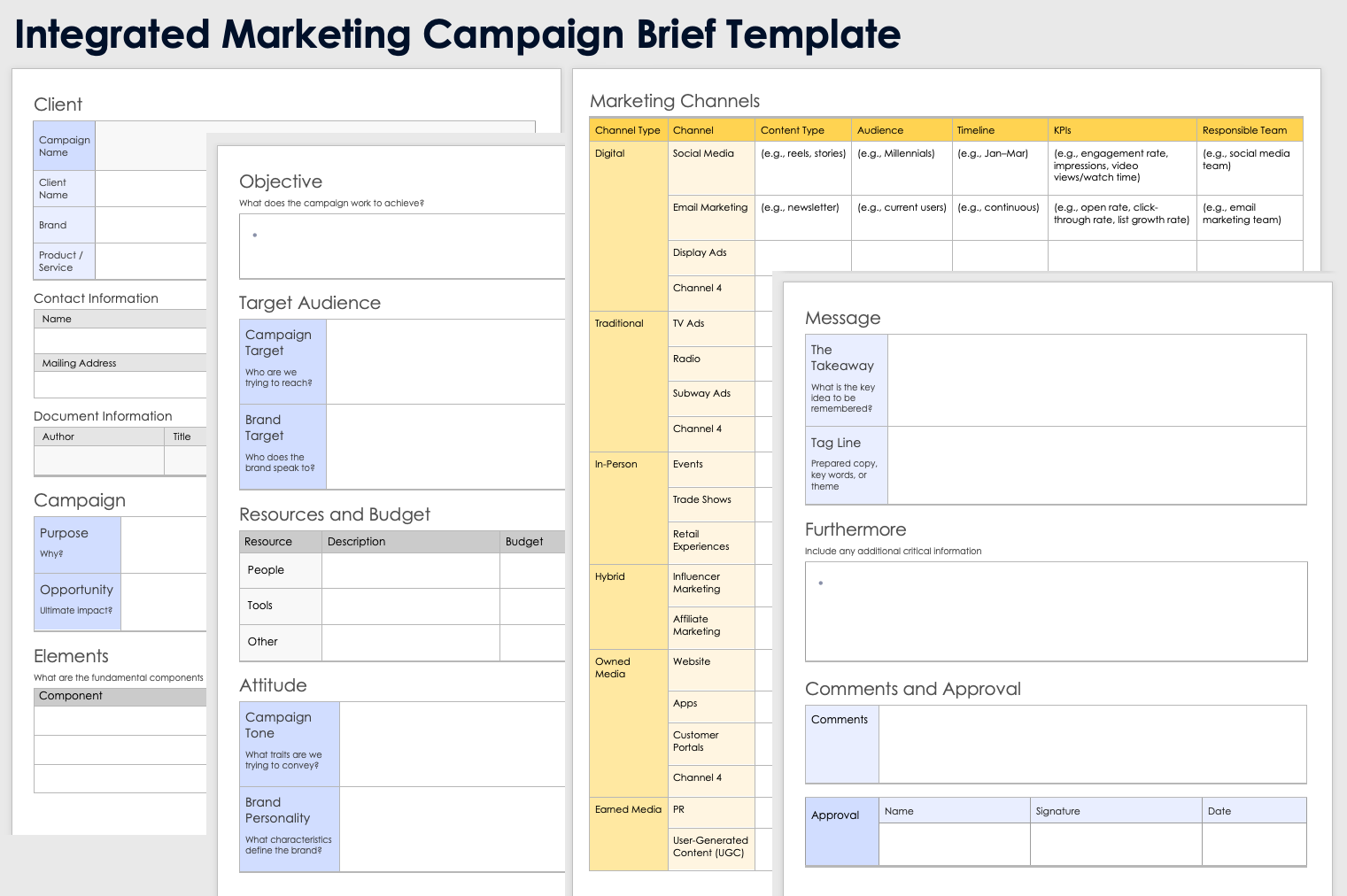Click the Social Media channel cell
Viewport: 1347px width, 896px height.
(x=710, y=167)
